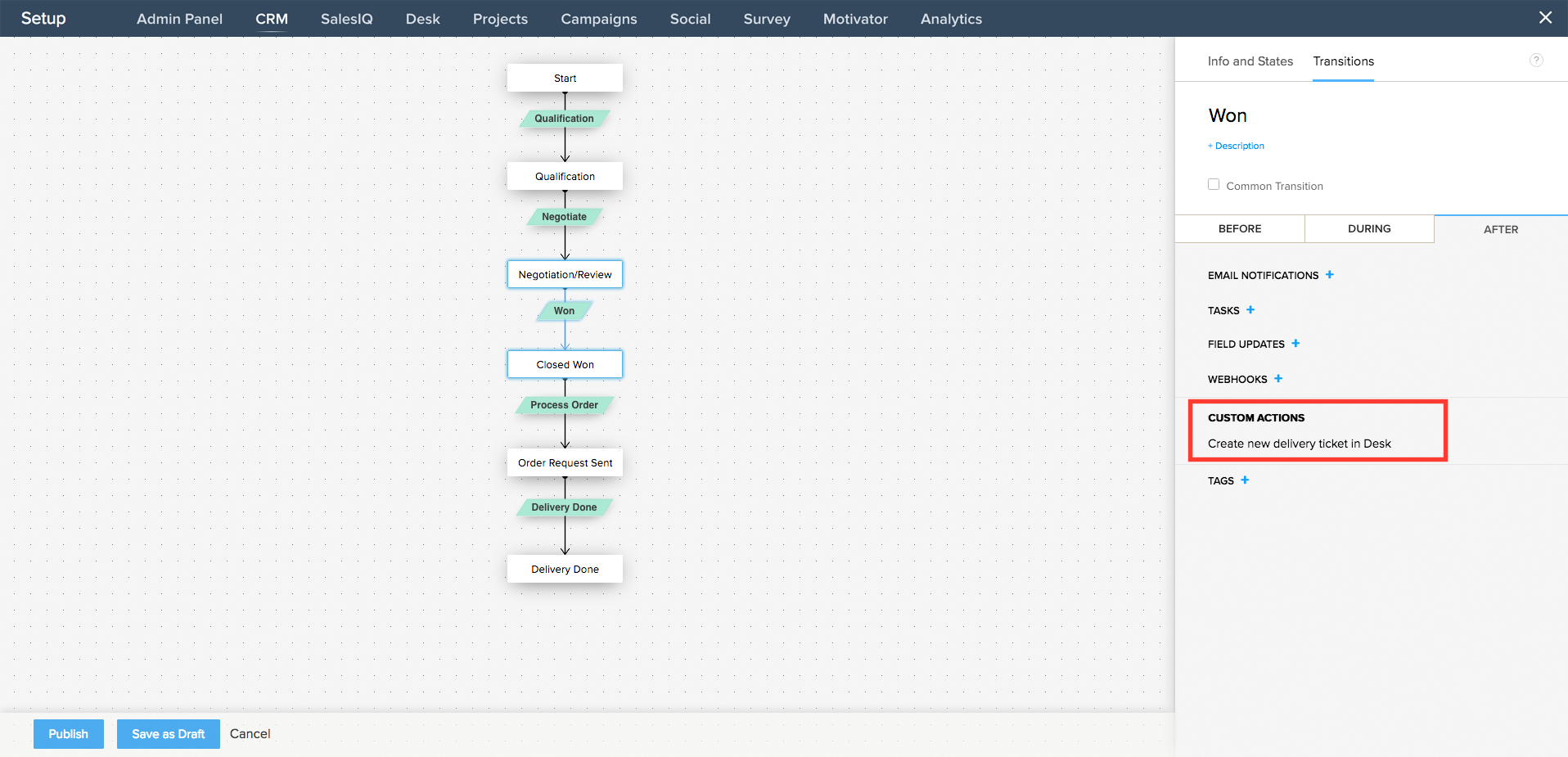Close the Setup window with X icon
This screenshot has height=757, width=1568.
1544,18
